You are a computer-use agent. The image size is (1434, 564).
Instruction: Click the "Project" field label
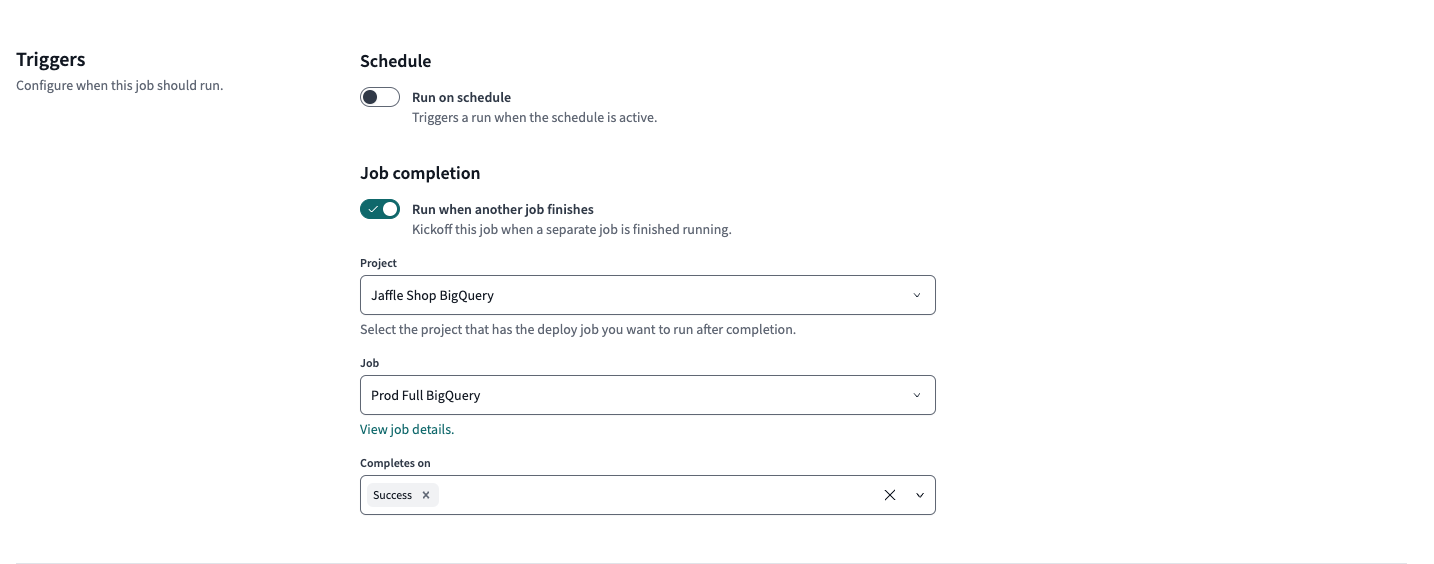[x=378, y=263]
